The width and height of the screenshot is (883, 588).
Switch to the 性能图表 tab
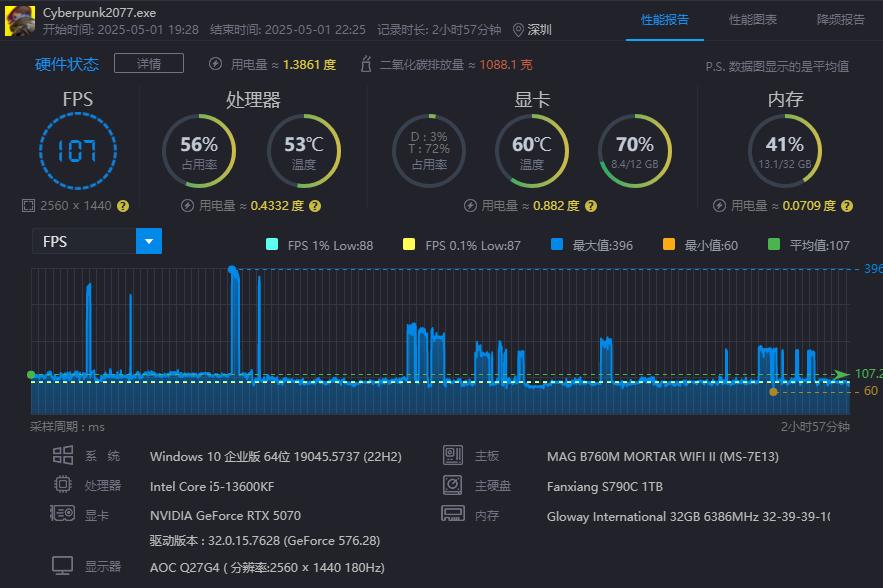(x=753, y=20)
